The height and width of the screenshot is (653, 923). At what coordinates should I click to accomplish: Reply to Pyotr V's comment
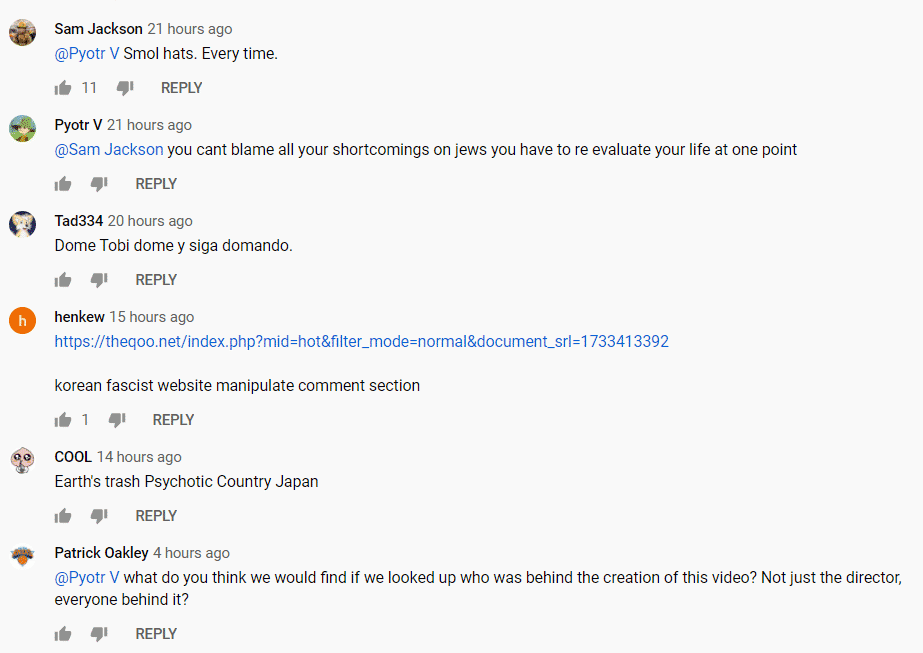156,184
